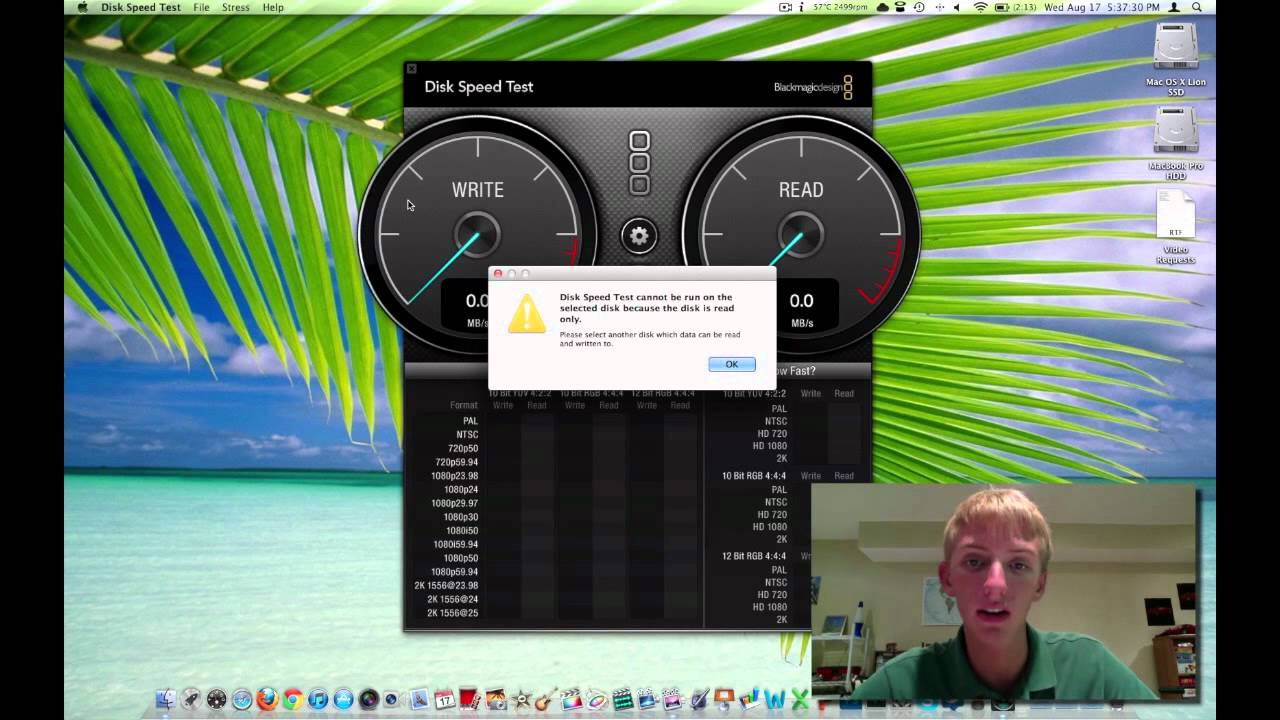
Task: Open the File menu
Action: (201, 7)
